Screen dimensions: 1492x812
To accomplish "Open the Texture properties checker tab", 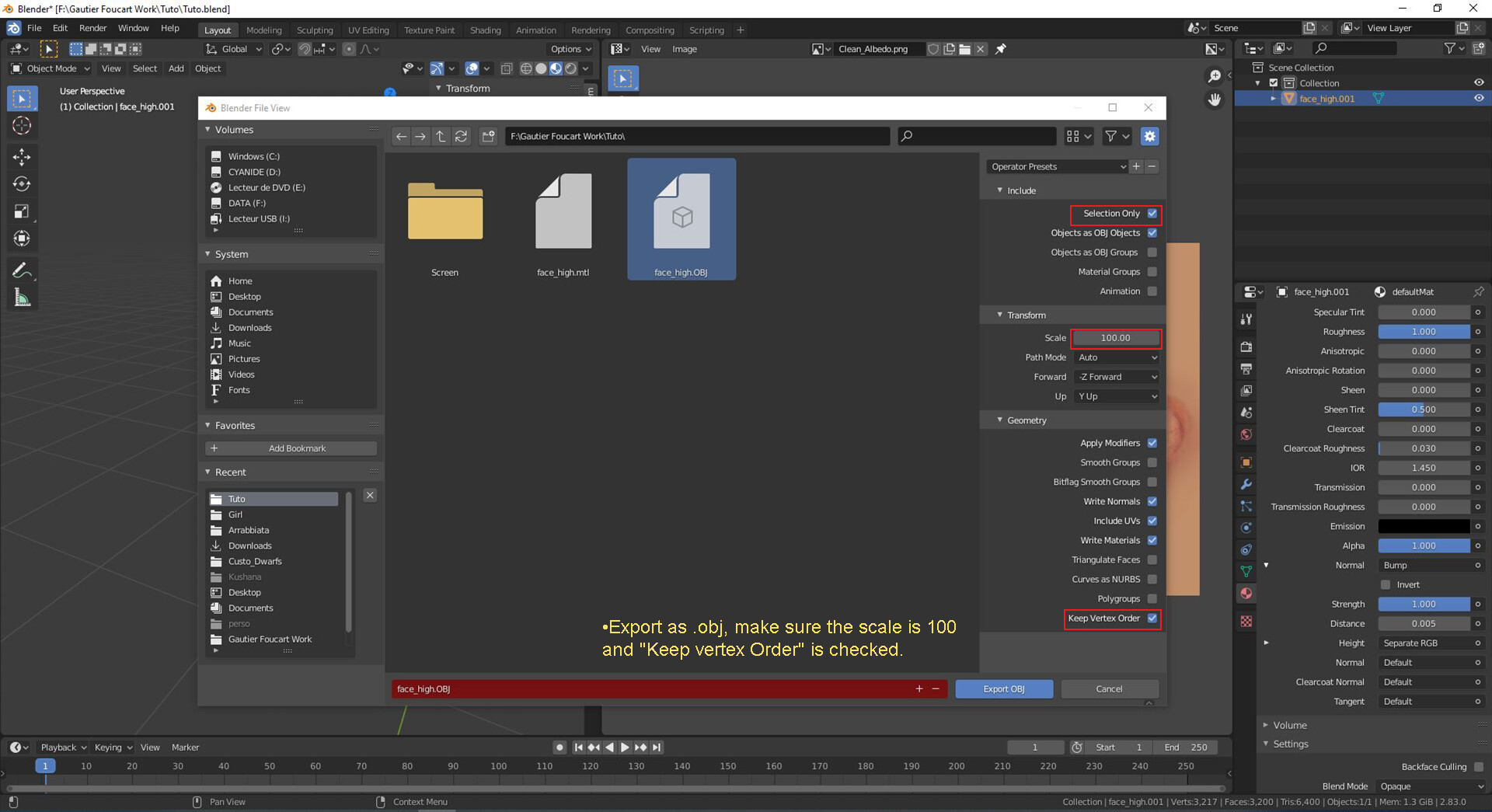I will 1246,622.
